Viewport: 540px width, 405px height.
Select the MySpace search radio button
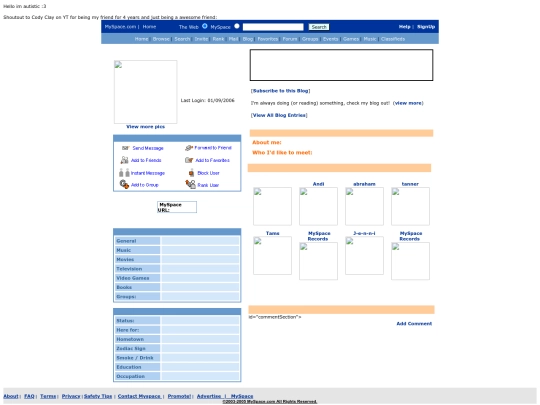[237, 26]
